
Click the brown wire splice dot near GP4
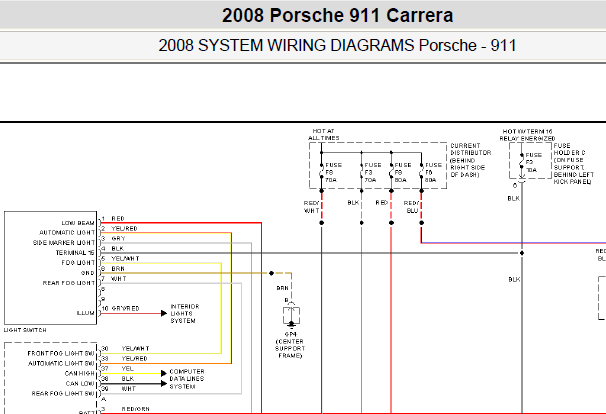tap(271, 273)
